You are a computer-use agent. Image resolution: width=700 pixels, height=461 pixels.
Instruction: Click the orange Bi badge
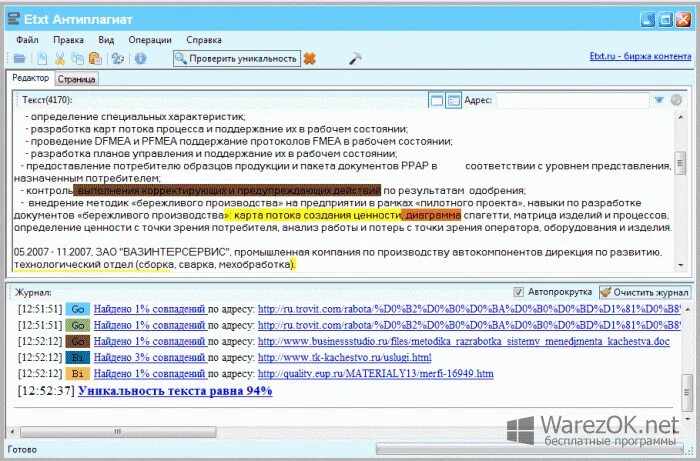click(78, 374)
